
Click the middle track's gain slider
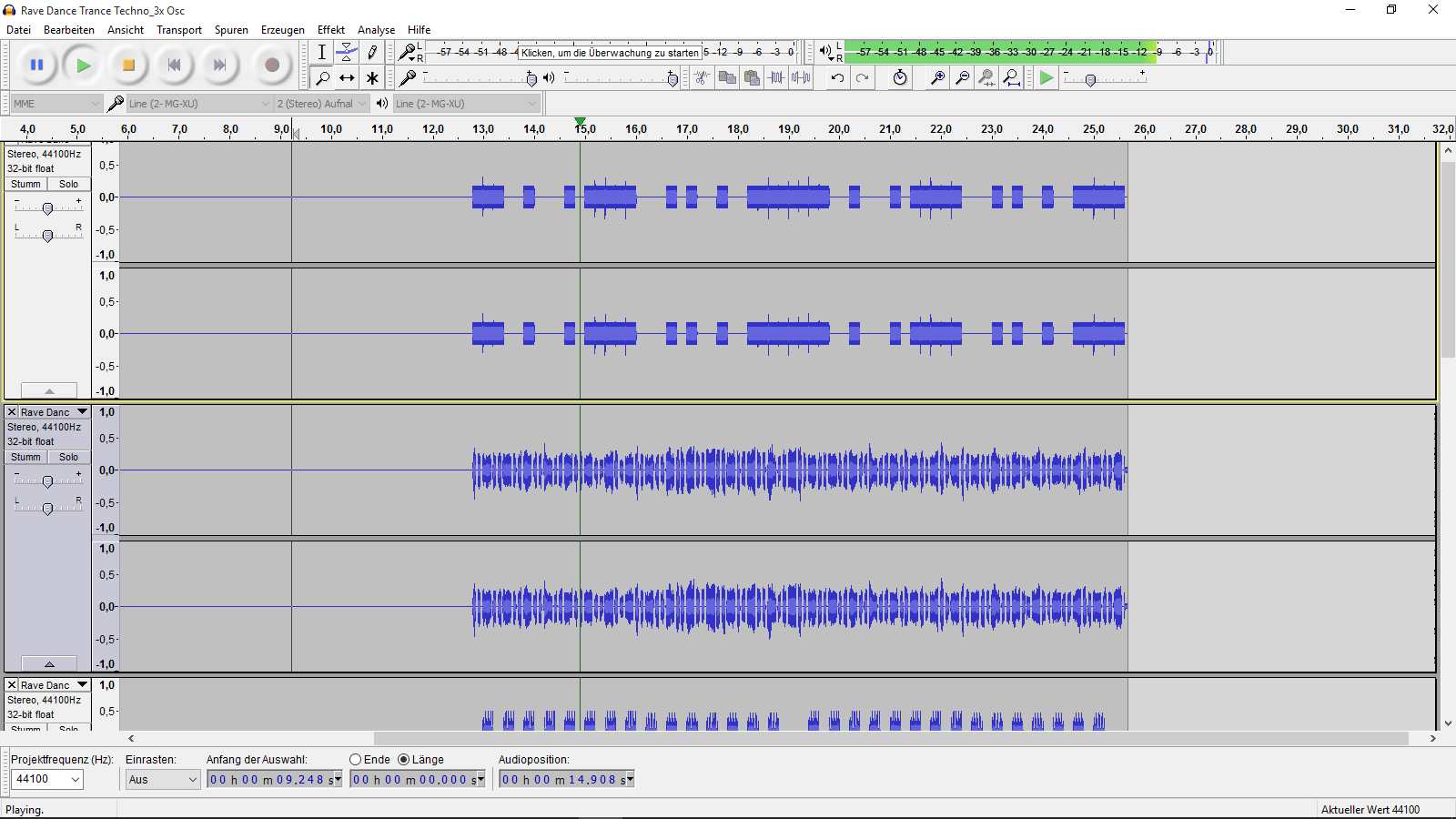coord(47,481)
